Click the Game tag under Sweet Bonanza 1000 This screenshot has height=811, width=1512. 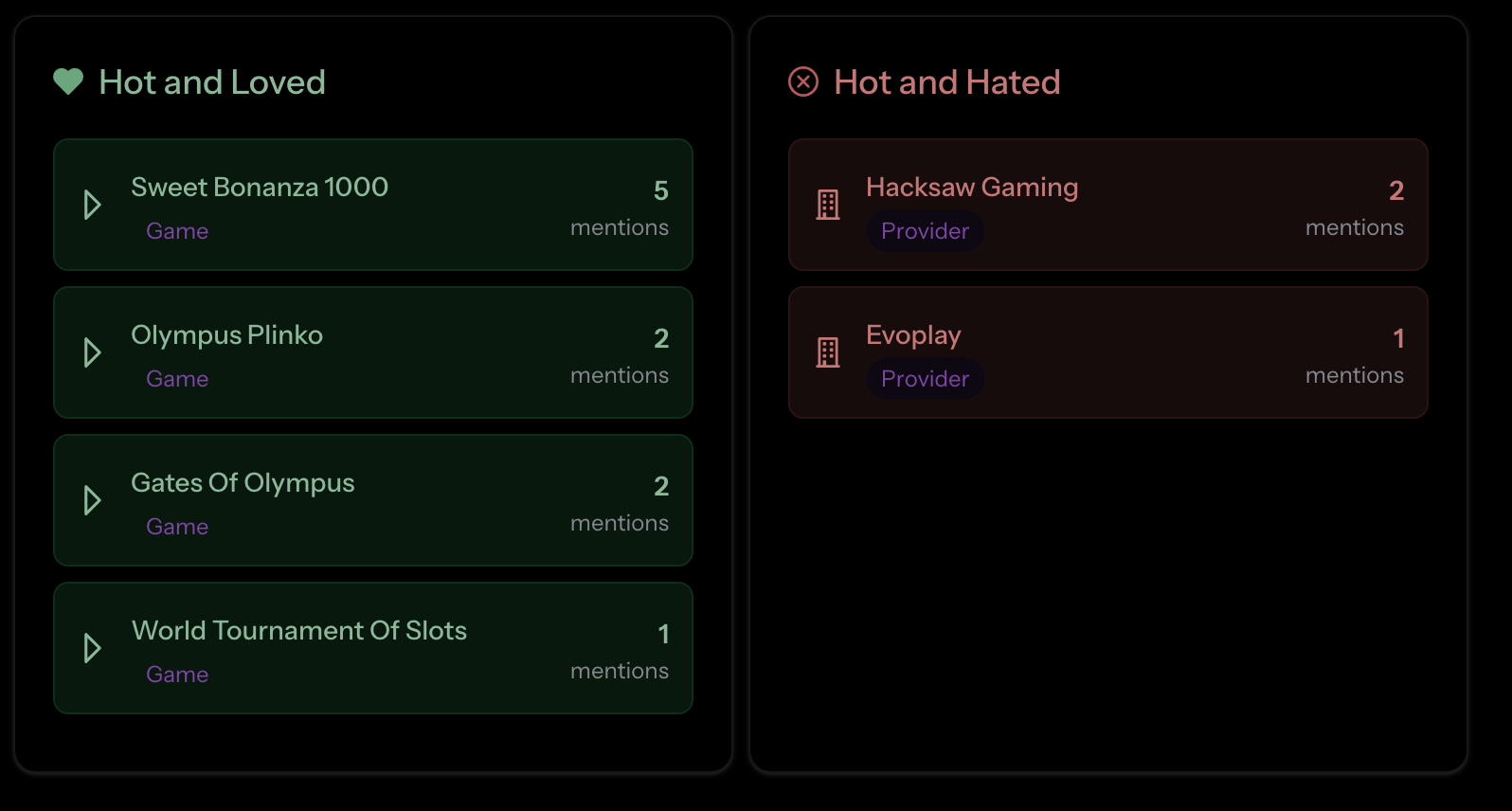pyautogui.click(x=177, y=231)
